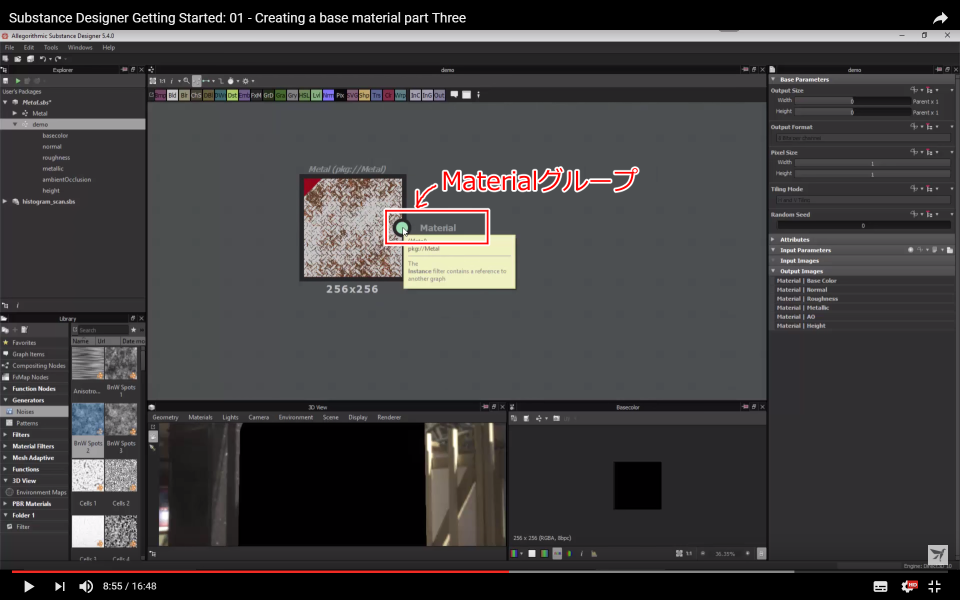Toggle the highlighted link display mode button
This screenshot has width=960, height=600.
pyautogui.click(x=197, y=81)
